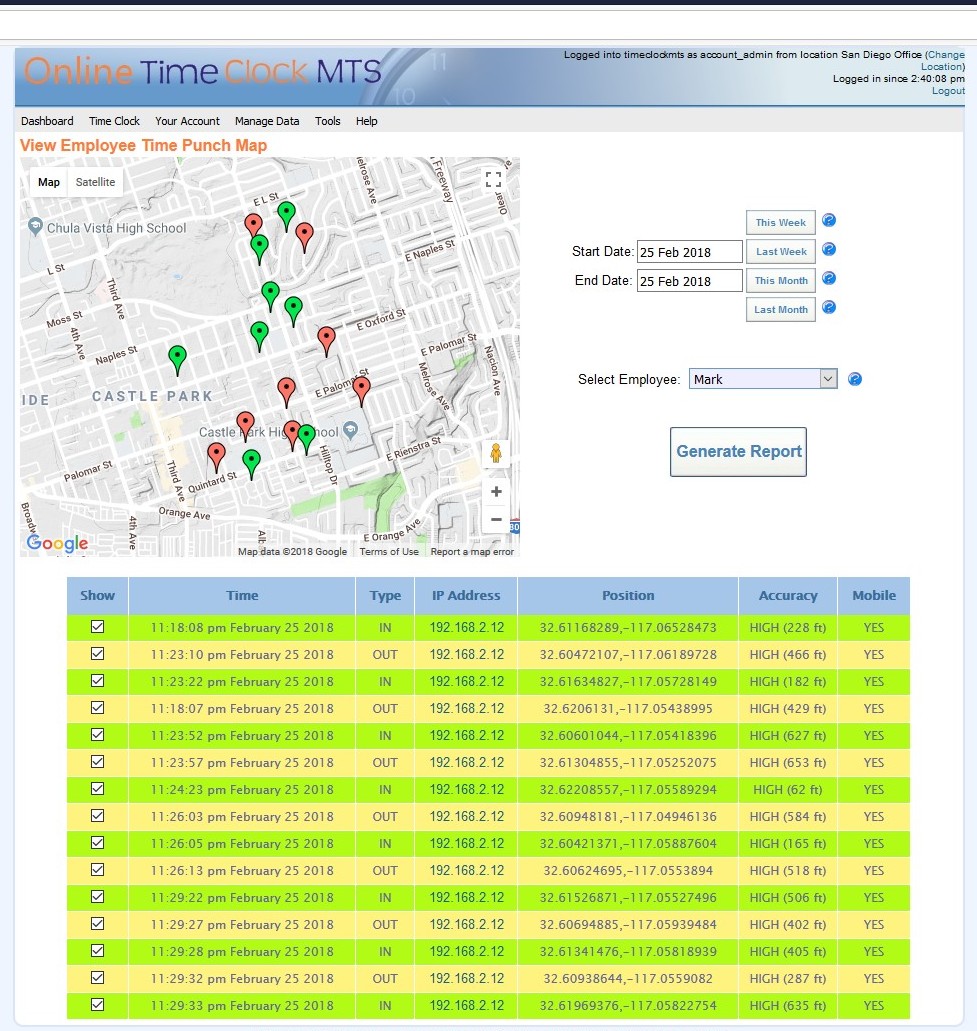Click the topmost green pin near E L St
Image resolution: width=977 pixels, height=1031 pixels.
(x=286, y=215)
